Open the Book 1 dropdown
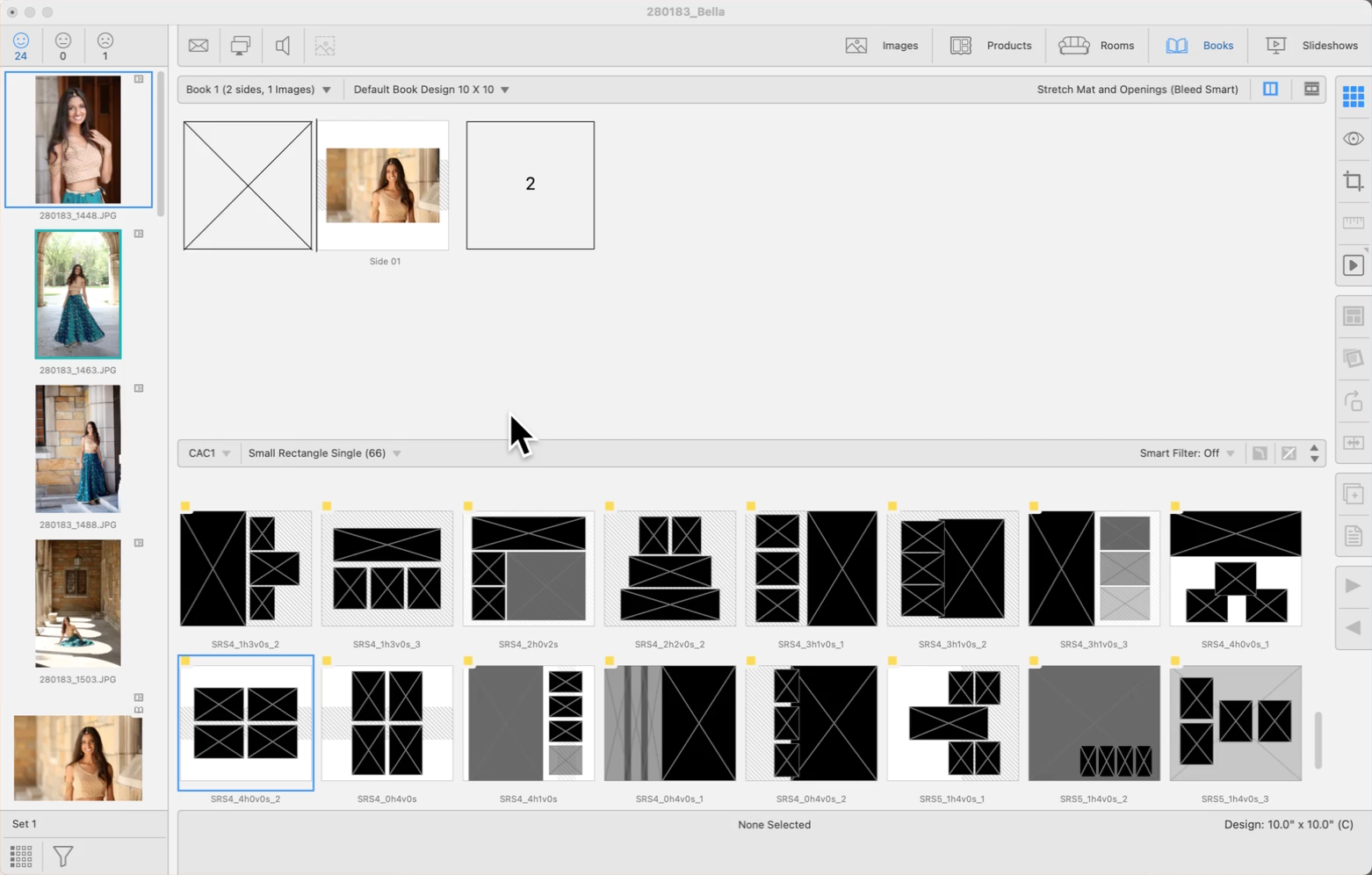Screen dimensions: 1372x875 pyautogui.click(x=258, y=90)
